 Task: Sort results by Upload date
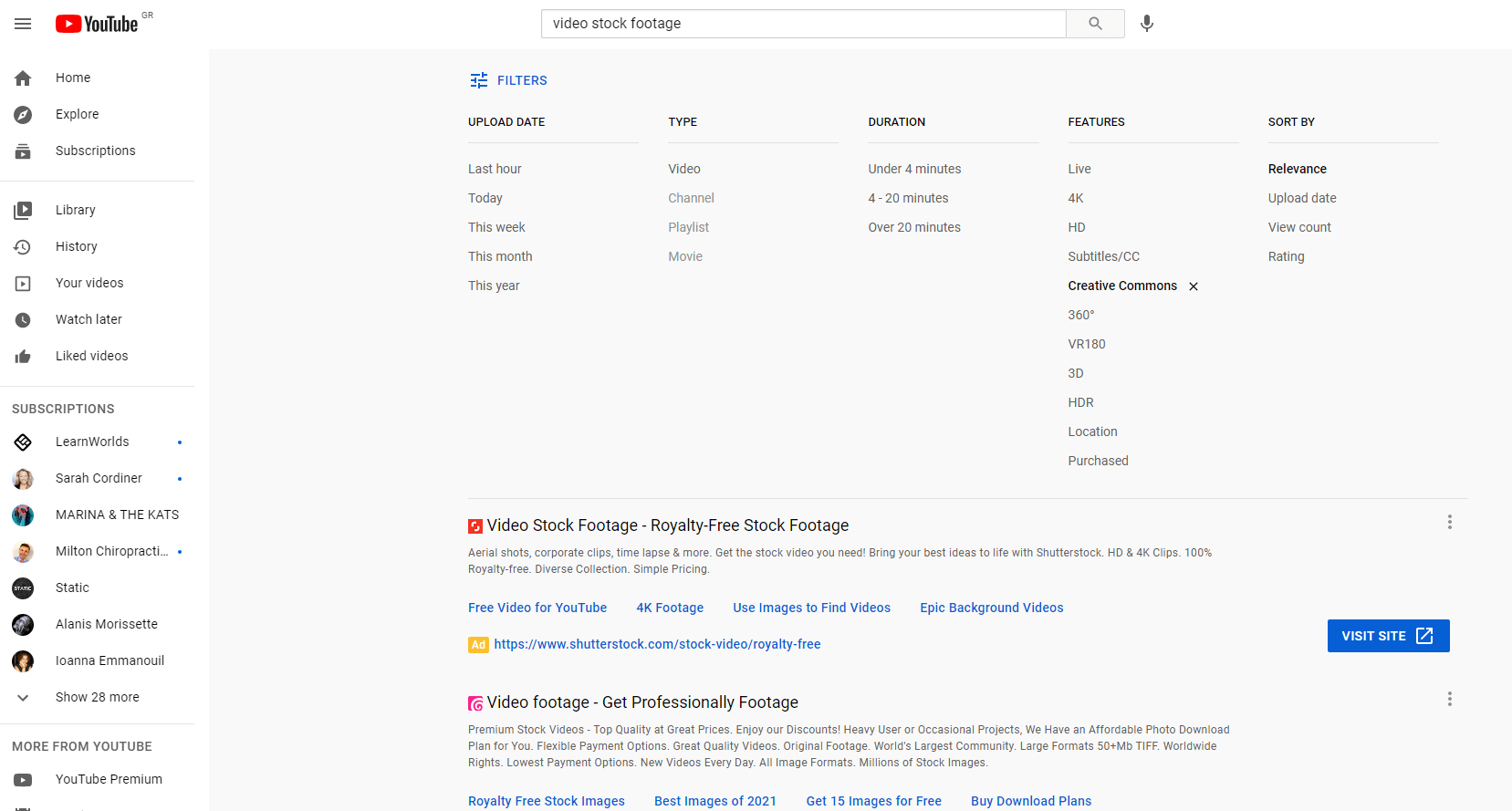pyautogui.click(x=1302, y=198)
